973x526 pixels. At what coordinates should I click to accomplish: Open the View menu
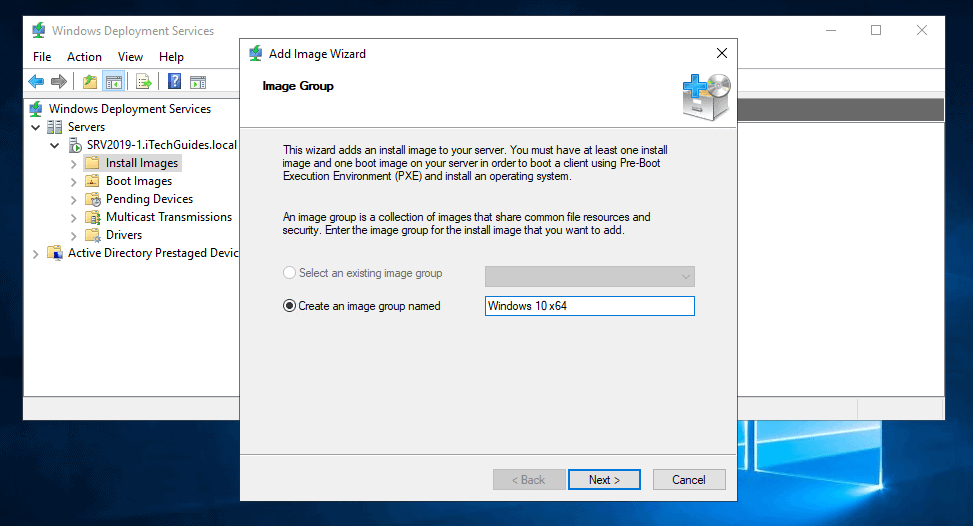click(130, 57)
